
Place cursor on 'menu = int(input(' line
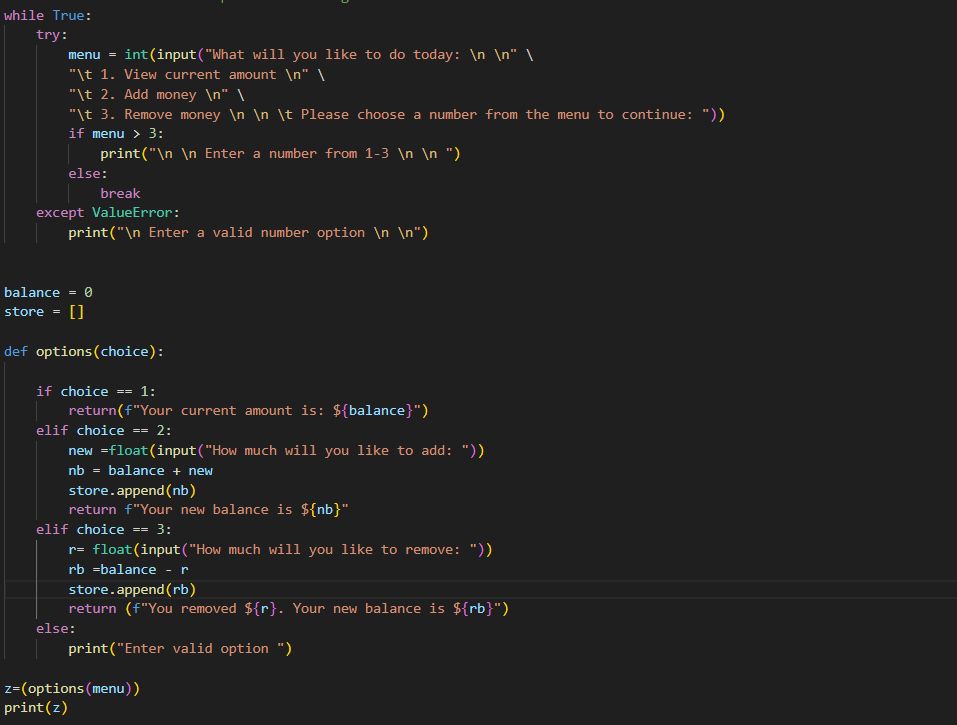(x=300, y=55)
